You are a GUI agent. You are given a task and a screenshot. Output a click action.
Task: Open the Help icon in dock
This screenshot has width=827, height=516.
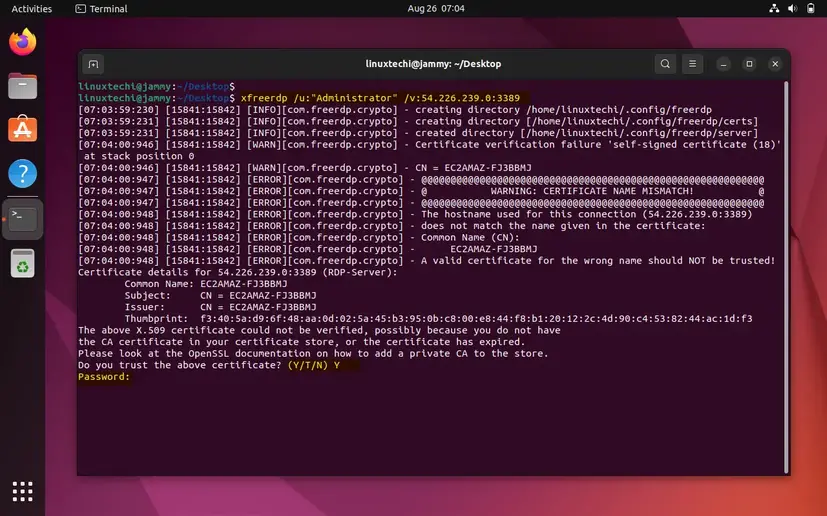tap(22, 173)
